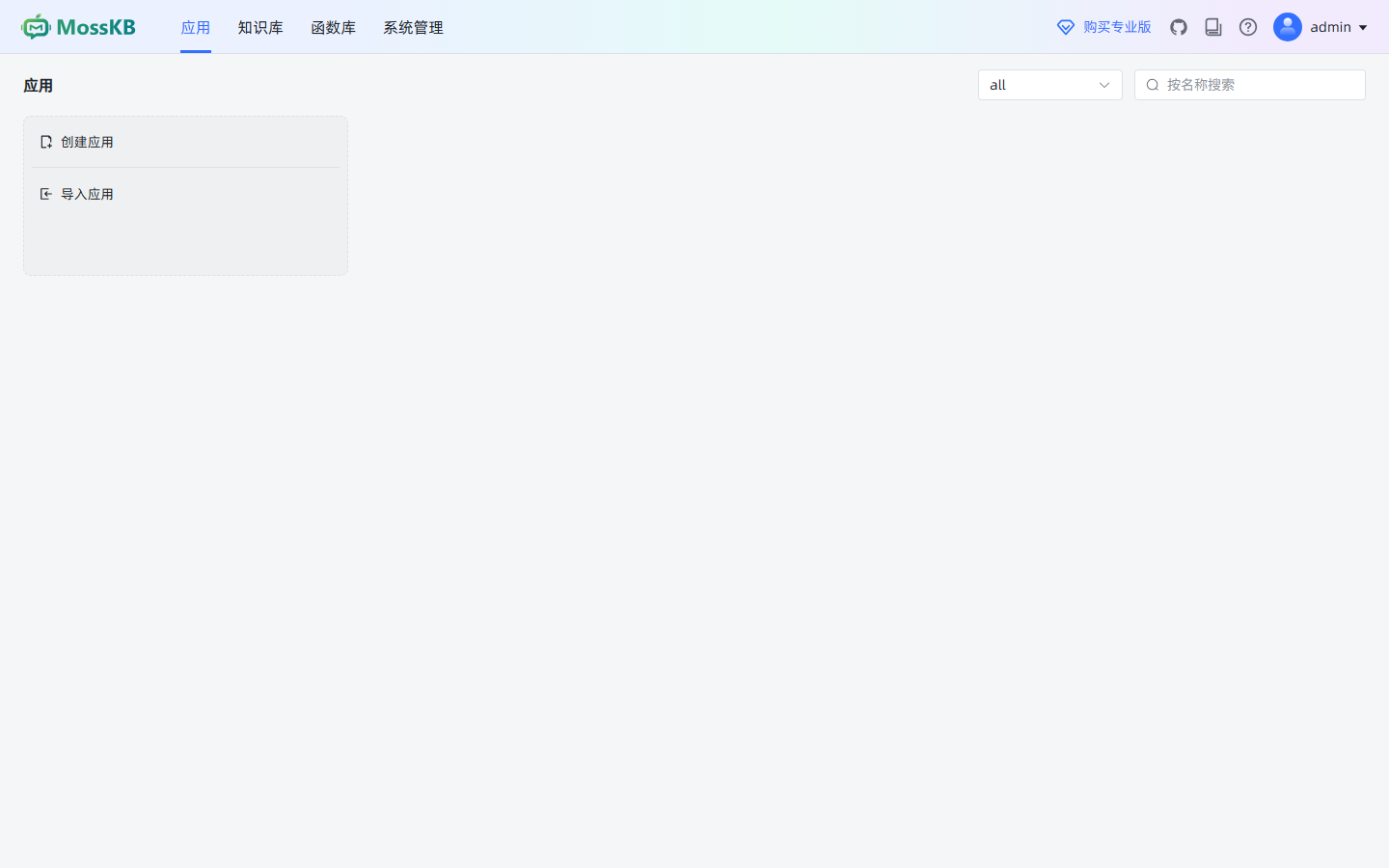This screenshot has width=1389, height=868.
Task: Focus the 按名称搜索 search field
Action: [x=1250, y=85]
